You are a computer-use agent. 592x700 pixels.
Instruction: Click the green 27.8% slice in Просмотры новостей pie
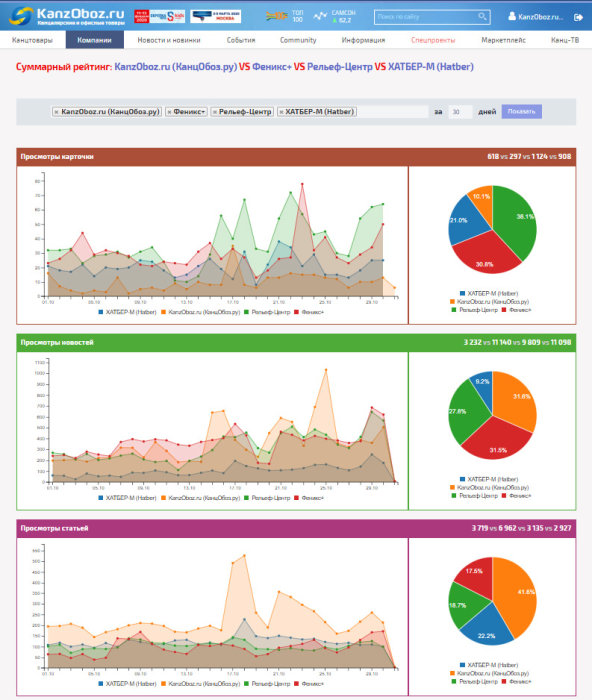click(467, 411)
